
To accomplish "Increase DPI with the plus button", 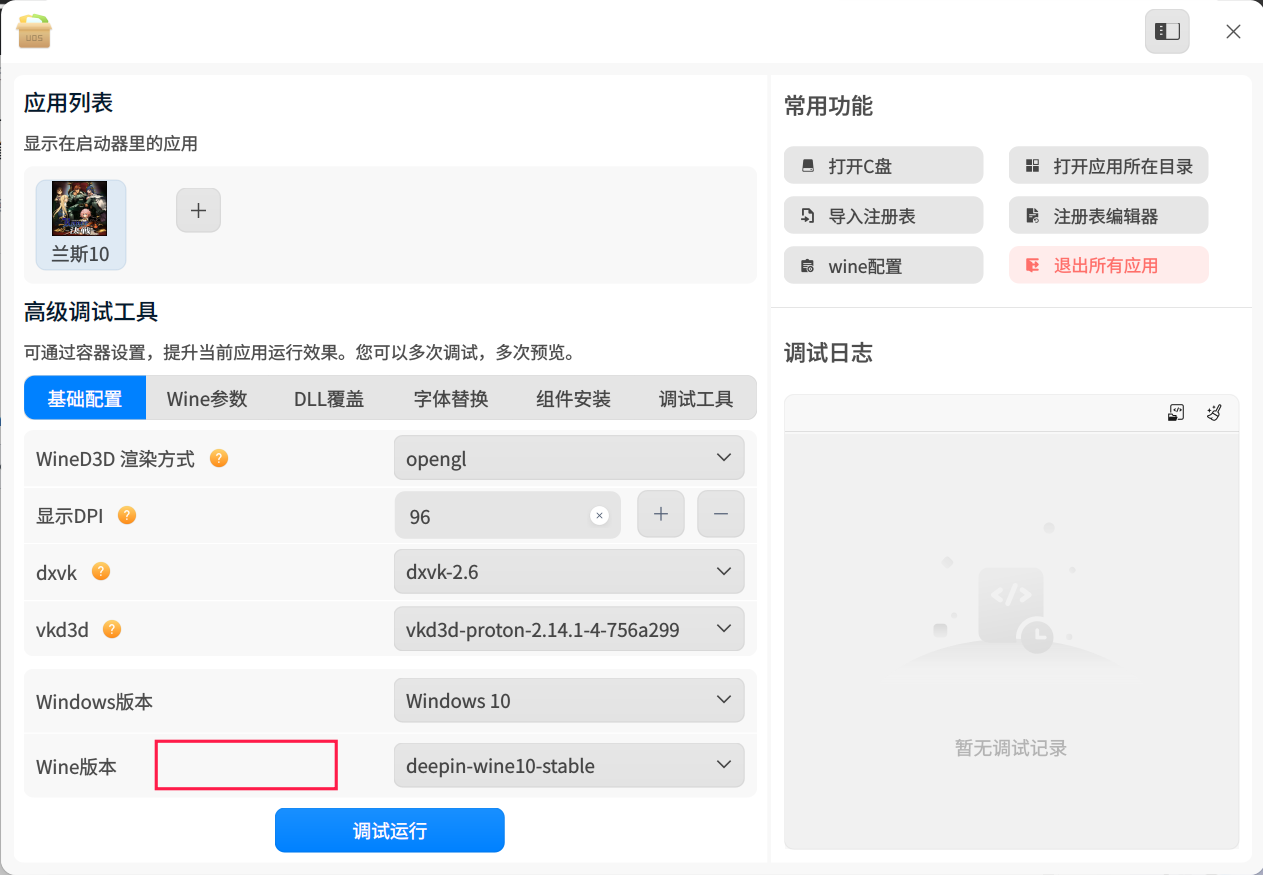I will click(661, 515).
